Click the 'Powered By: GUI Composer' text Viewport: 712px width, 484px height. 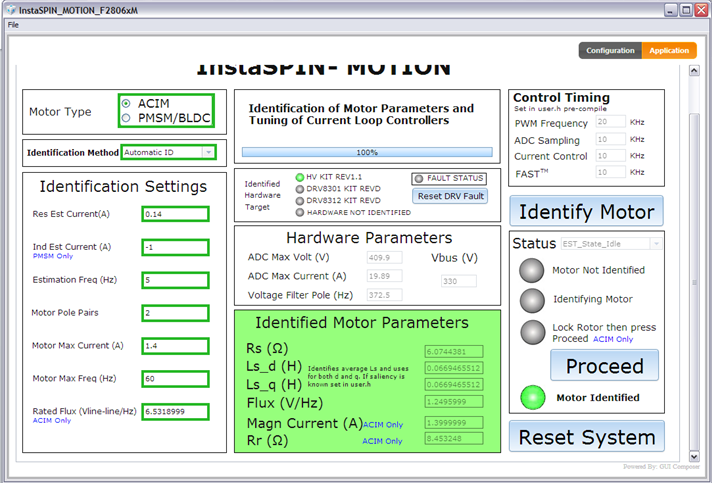(x=661, y=467)
